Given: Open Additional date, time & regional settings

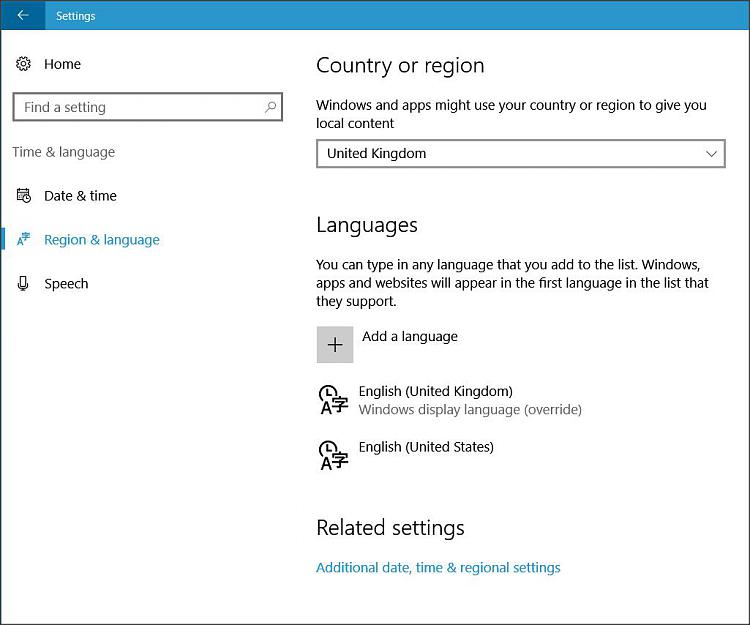Looking at the screenshot, I should [x=438, y=568].
